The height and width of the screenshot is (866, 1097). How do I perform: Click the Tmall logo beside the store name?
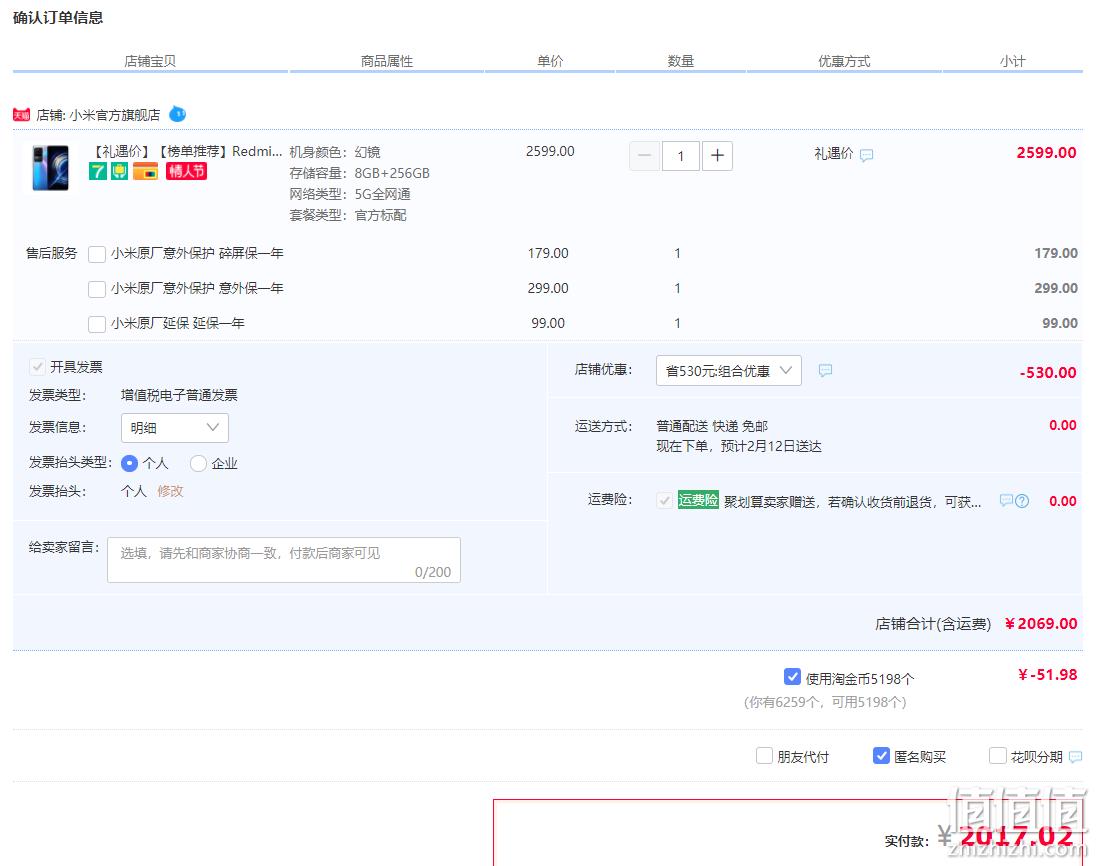[21, 115]
